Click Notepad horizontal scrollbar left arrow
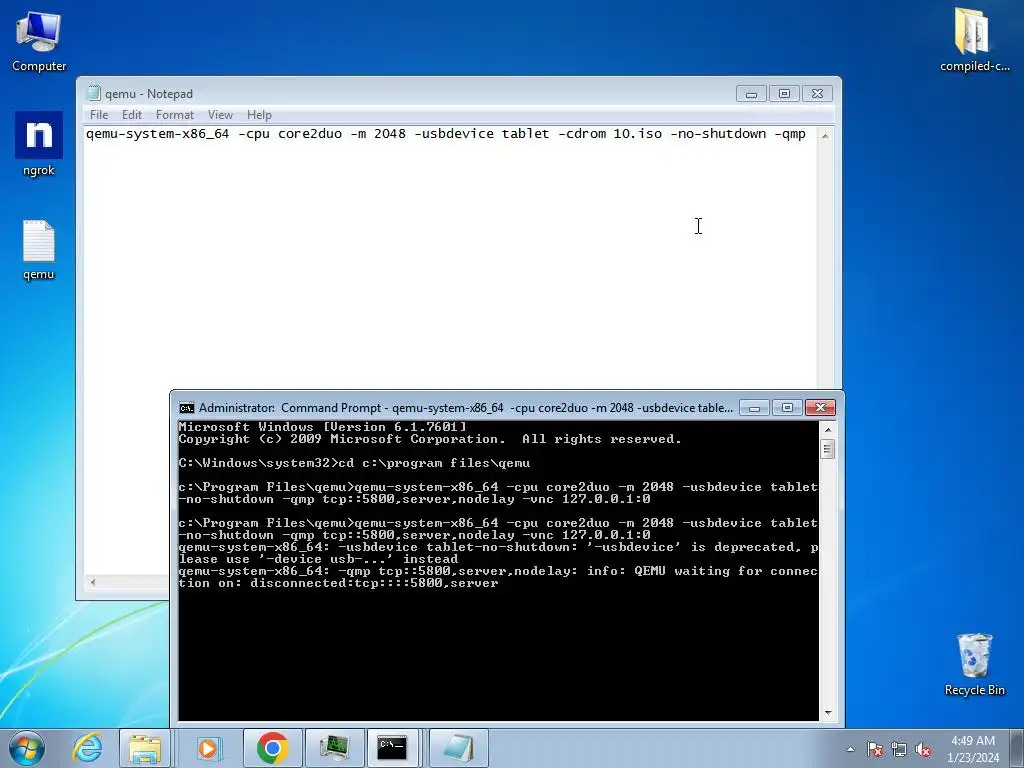This screenshot has width=1024, height=768. coord(93,582)
